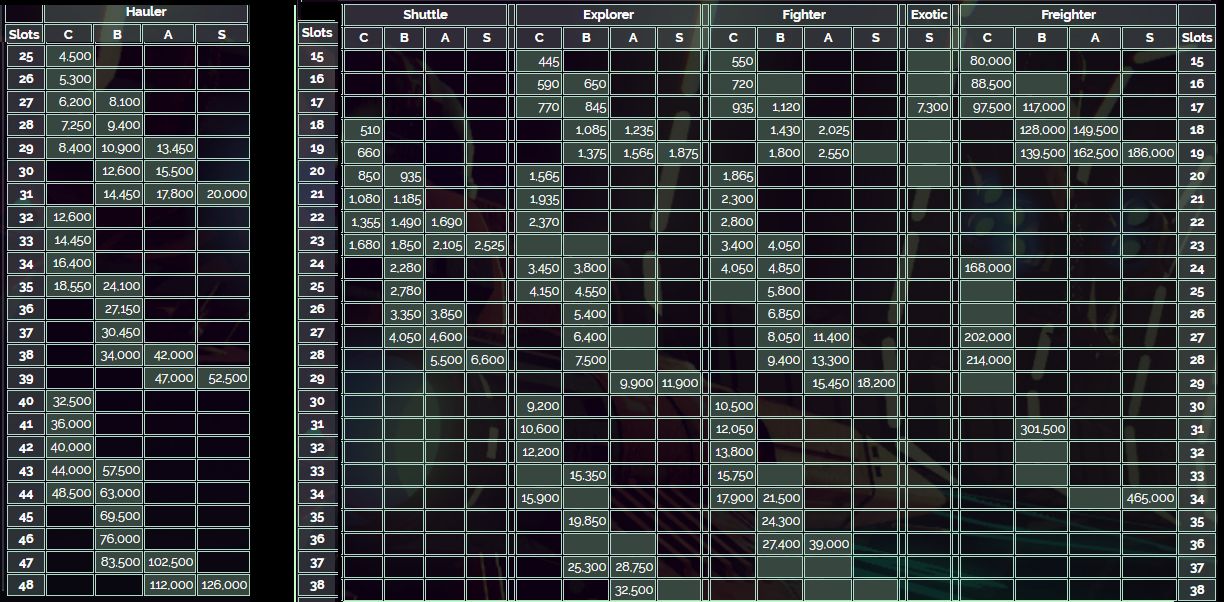Click the Shuttle column group header
The height and width of the screenshot is (602, 1224).
tap(425, 15)
